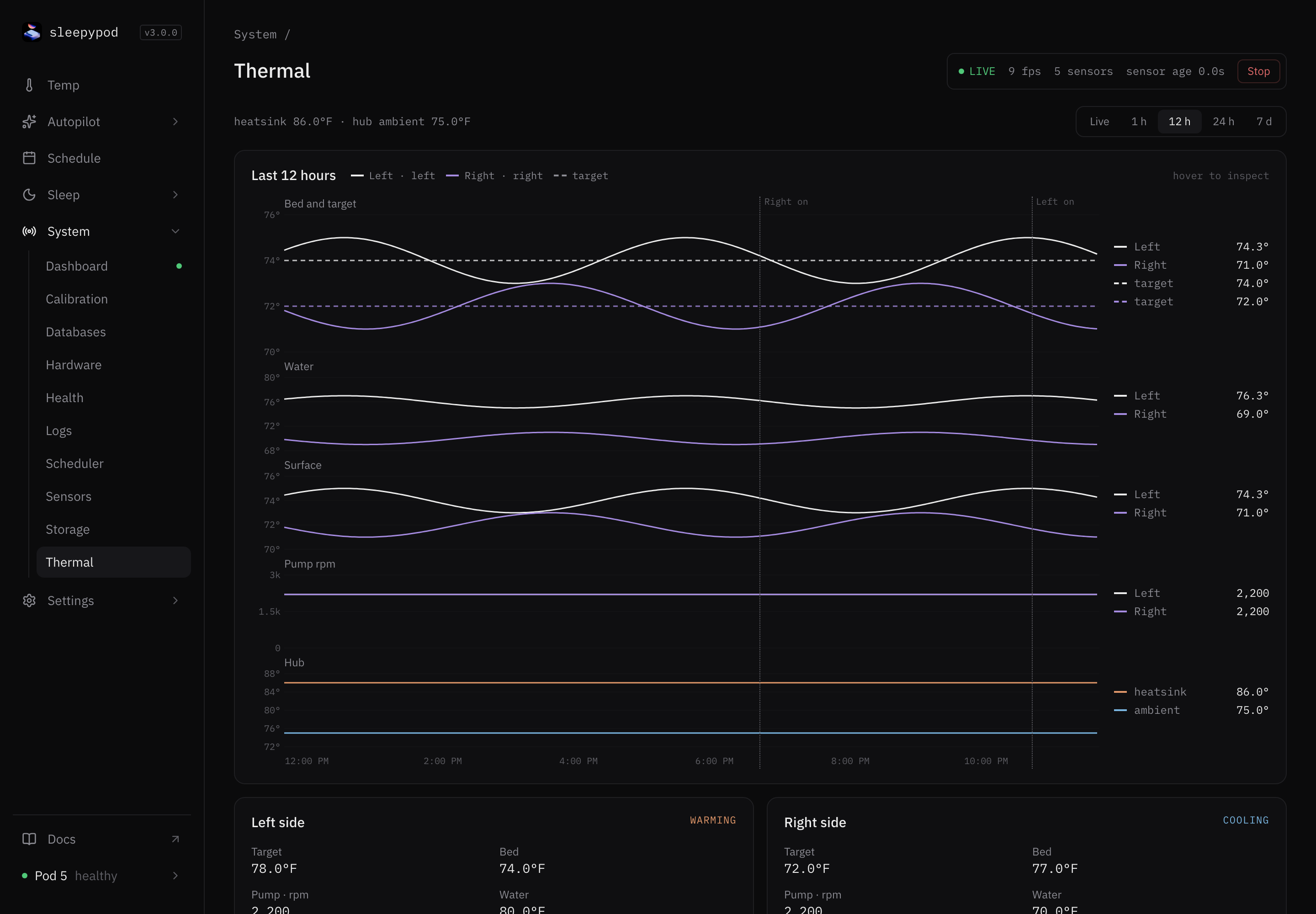
Task: Expand the Autopilot submenu chevron
Action: pos(175,122)
